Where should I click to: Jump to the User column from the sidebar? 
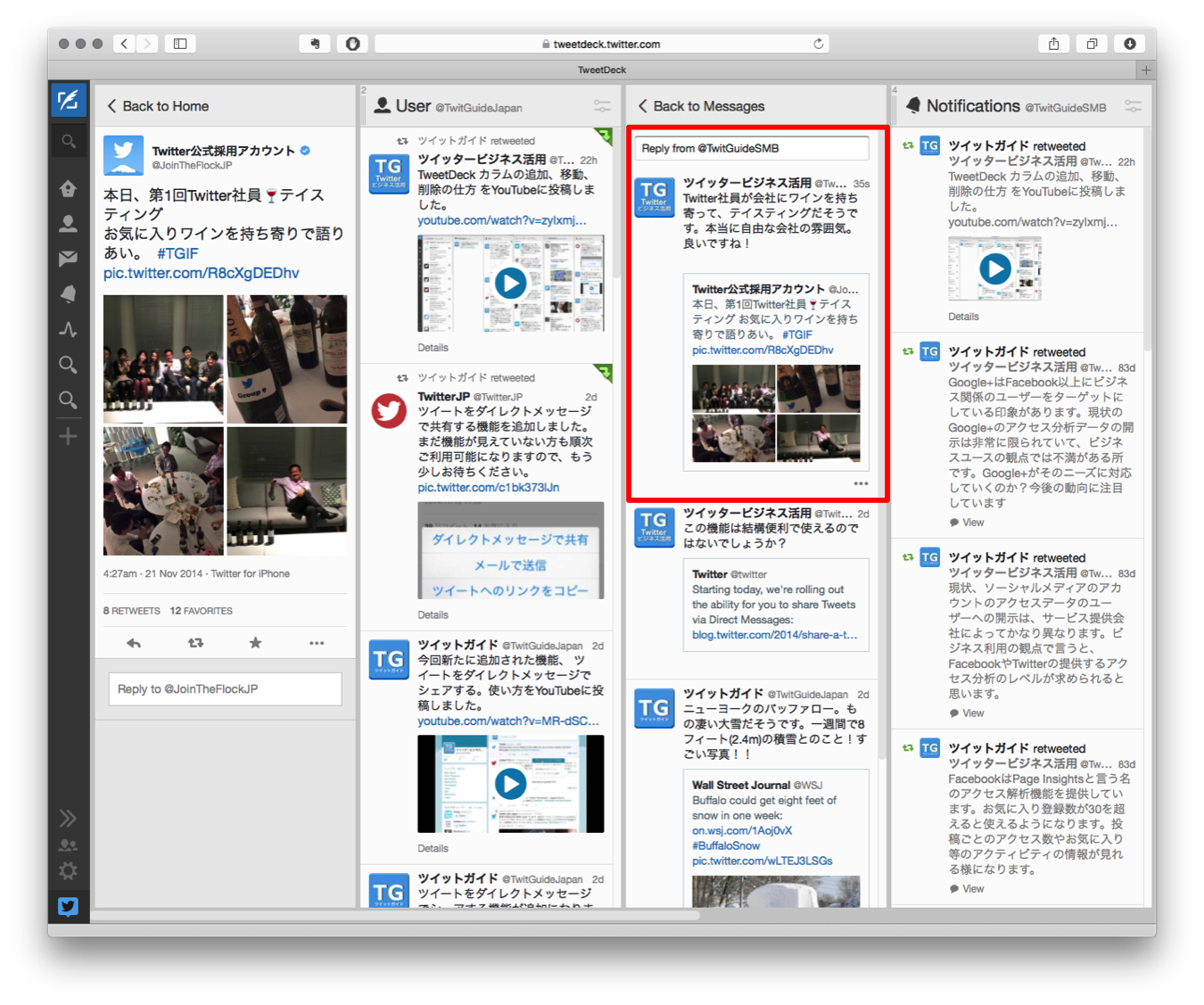(x=68, y=224)
